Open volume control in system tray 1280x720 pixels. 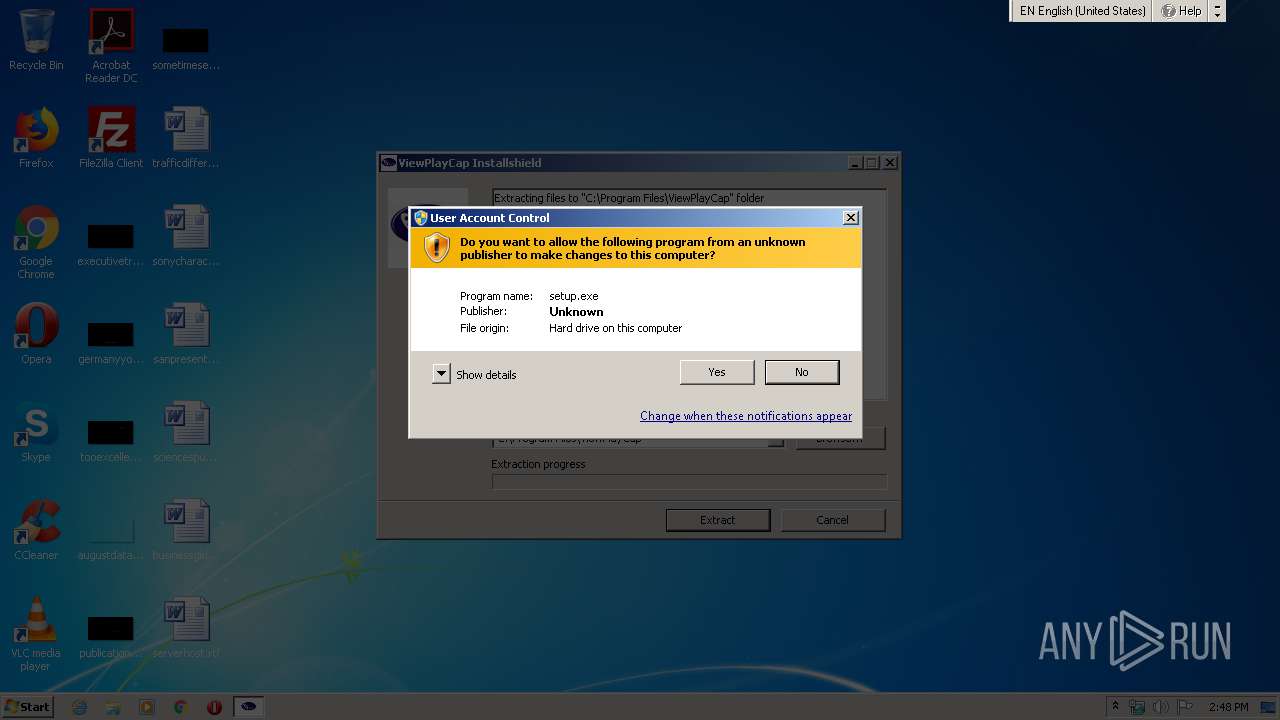[1161, 707]
